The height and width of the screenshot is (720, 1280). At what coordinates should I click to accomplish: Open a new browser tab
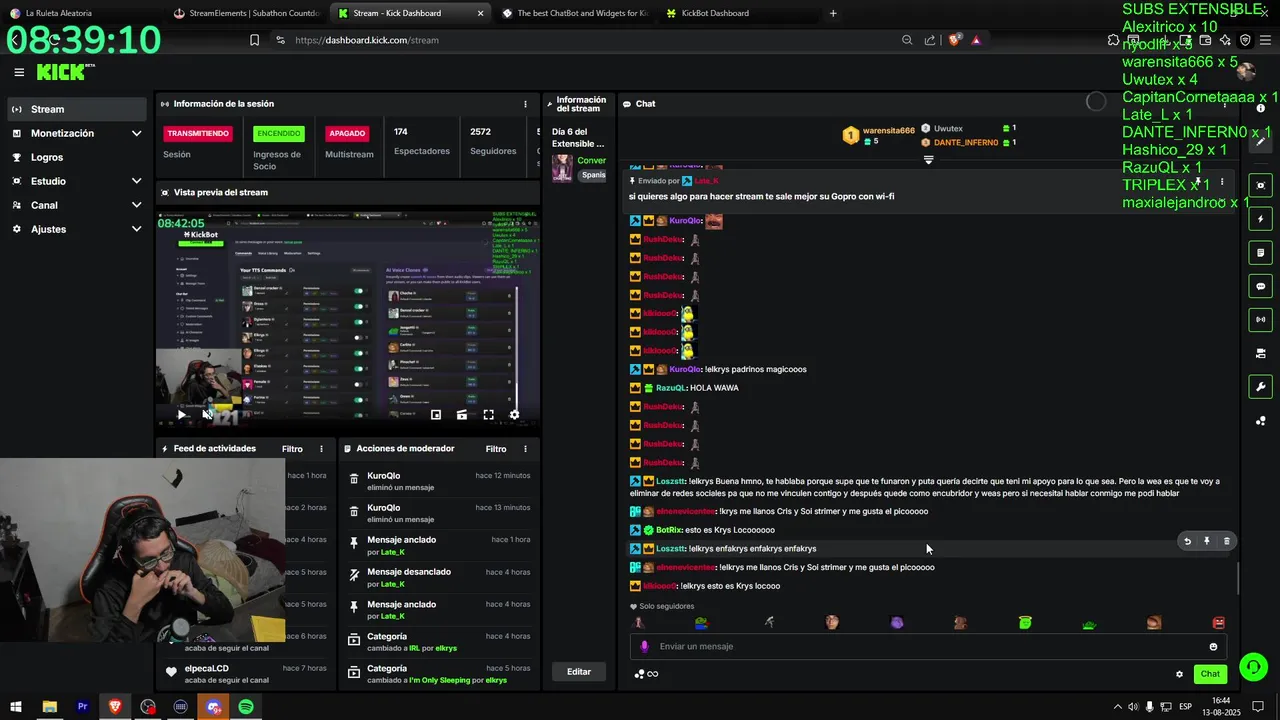(833, 13)
